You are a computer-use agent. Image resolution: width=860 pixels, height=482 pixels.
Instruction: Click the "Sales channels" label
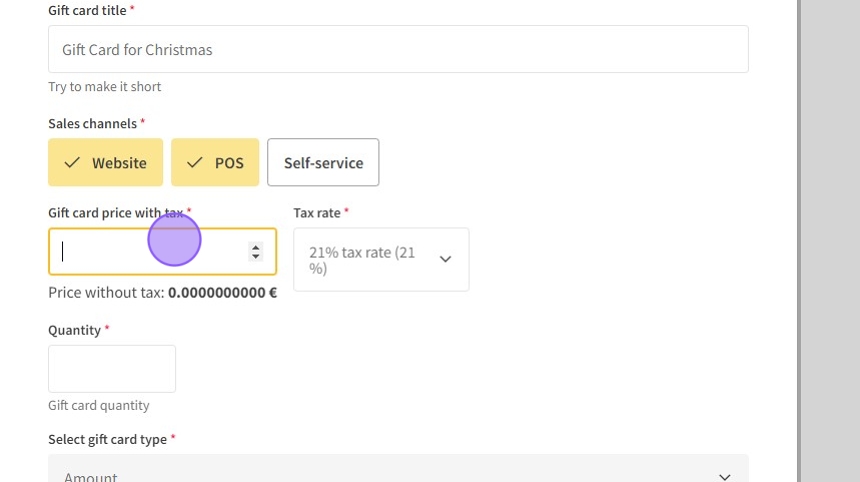92,124
